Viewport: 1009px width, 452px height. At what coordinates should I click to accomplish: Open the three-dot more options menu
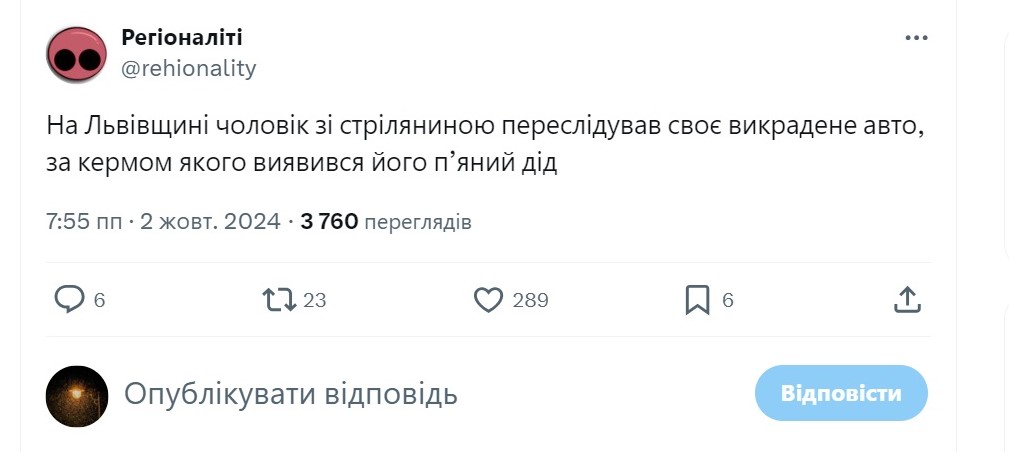pos(916,38)
